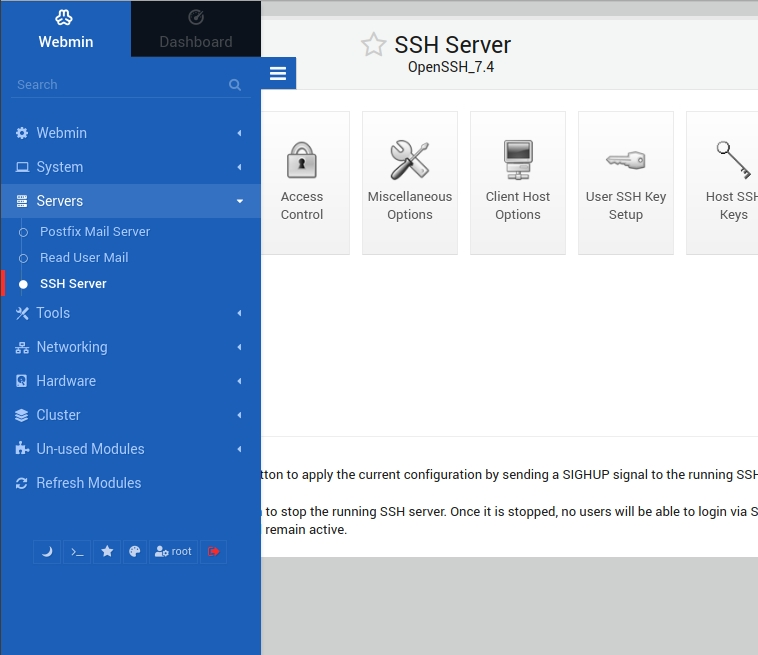Expand the System menu category
The image size is (758, 655).
(131, 167)
